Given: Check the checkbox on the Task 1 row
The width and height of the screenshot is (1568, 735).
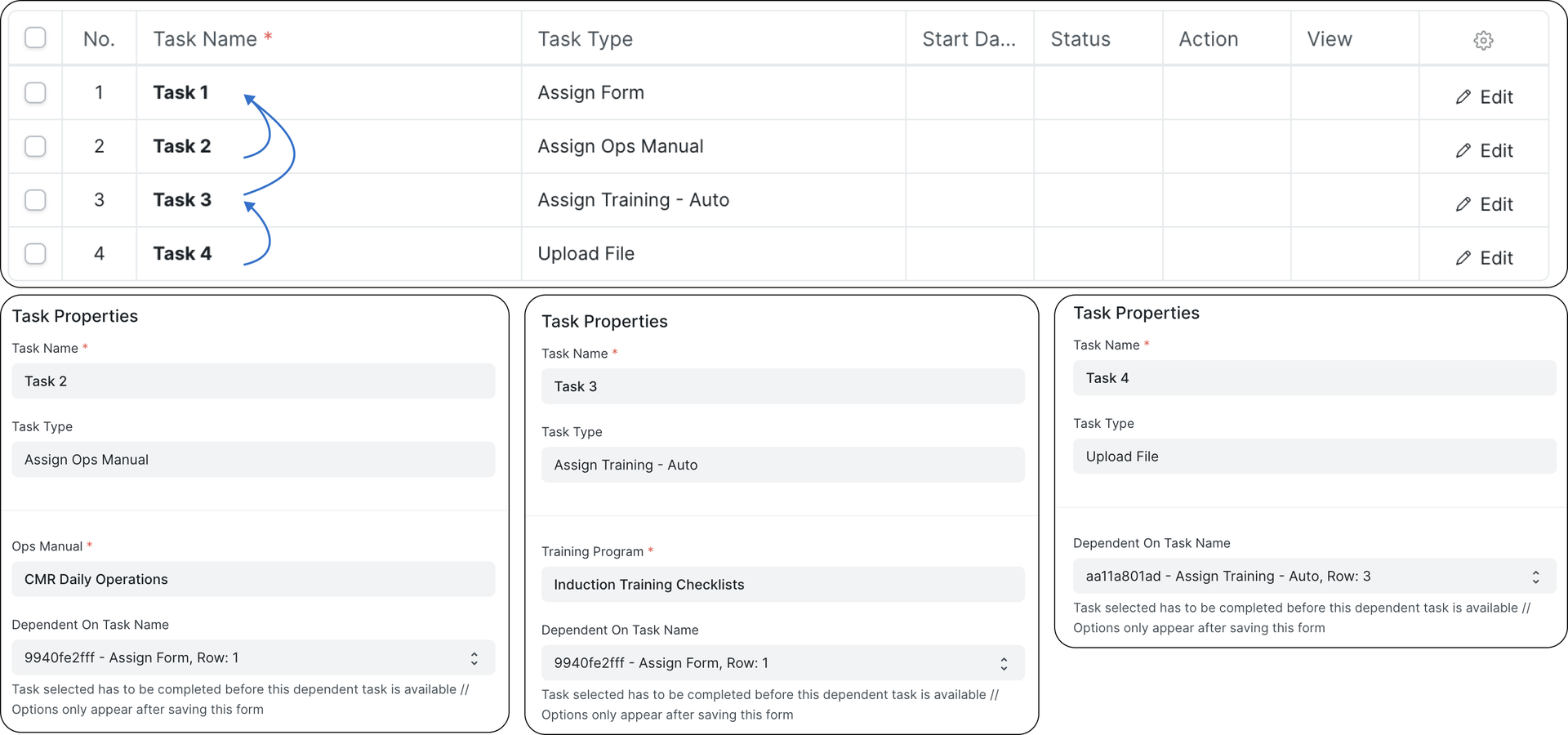Looking at the screenshot, I should point(35,92).
